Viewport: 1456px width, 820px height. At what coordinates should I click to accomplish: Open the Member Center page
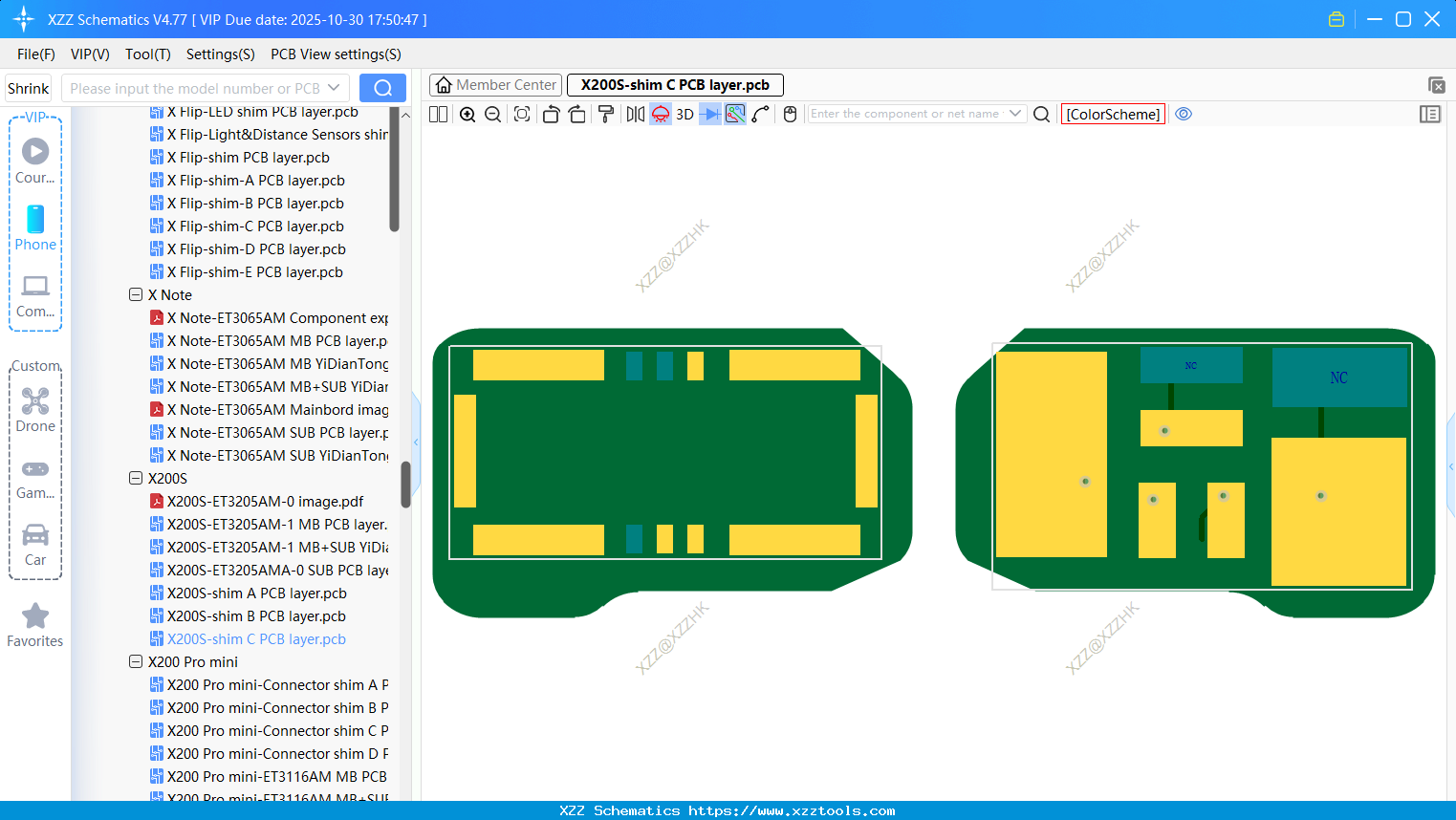(x=495, y=85)
